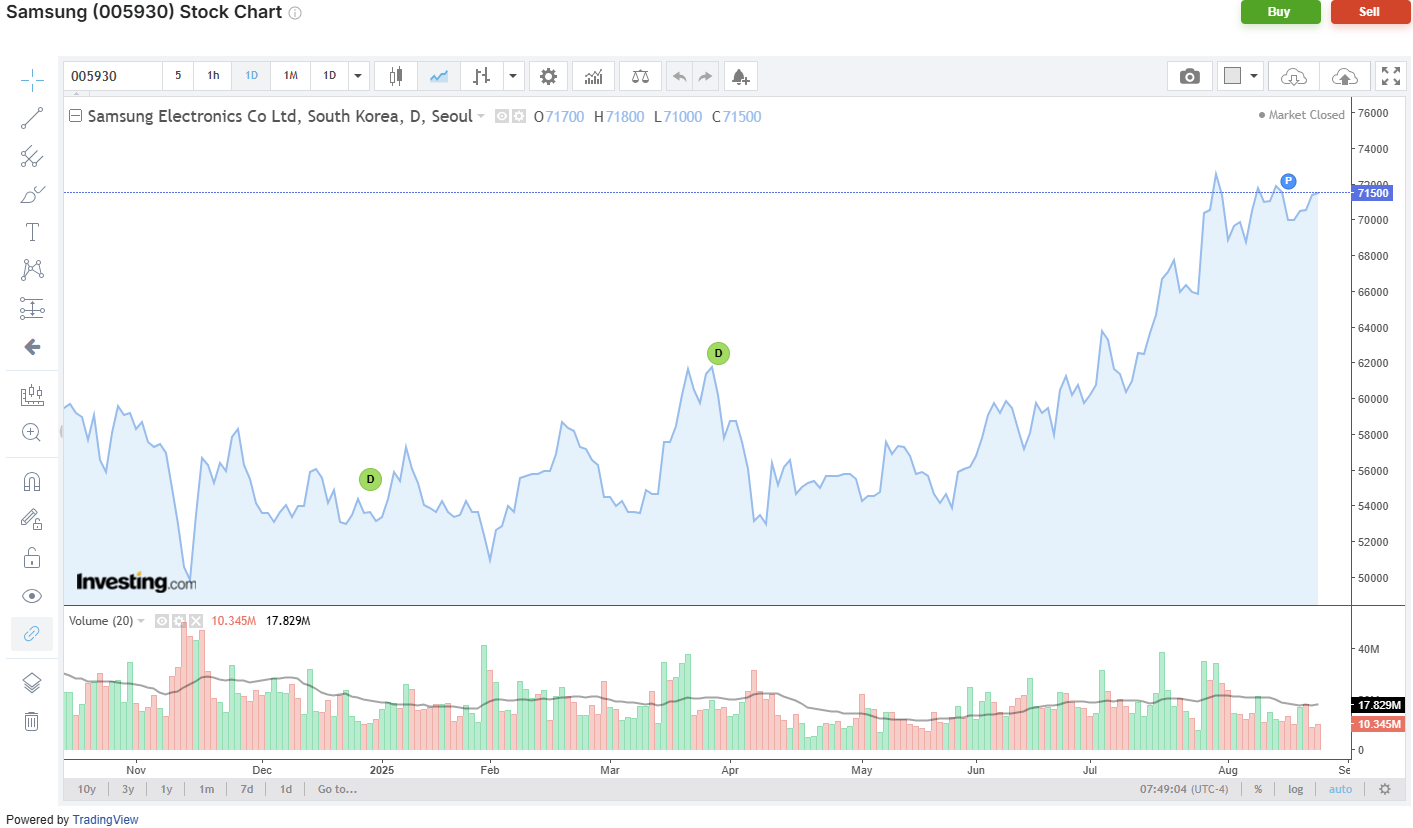The height and width of the screenshot is (828, 1413).
Task: Open the interval dropdown arrow
Action: (359, 76)
